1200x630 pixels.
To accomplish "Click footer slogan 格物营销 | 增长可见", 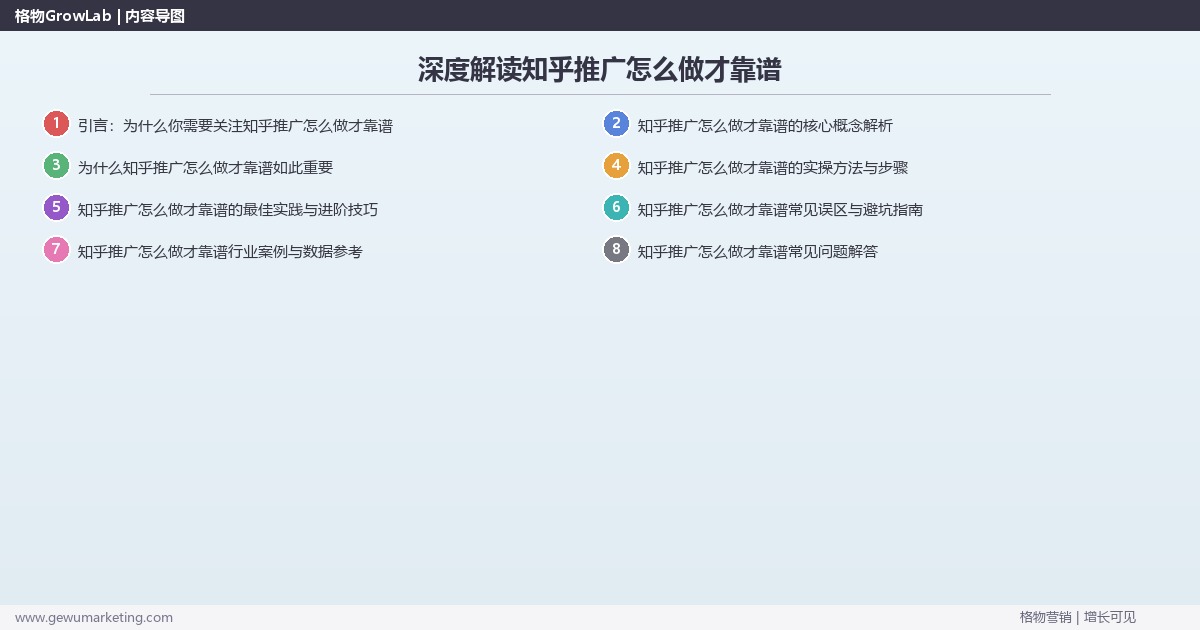I will click(x=1078, y=618).
